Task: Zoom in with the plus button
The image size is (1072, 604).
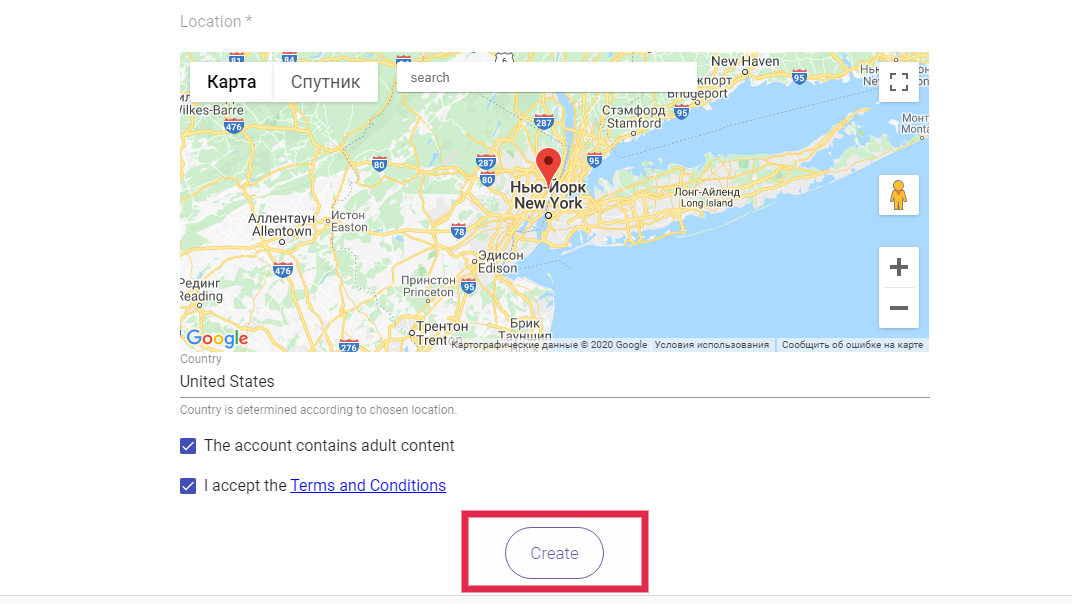Action: (898, 267)
